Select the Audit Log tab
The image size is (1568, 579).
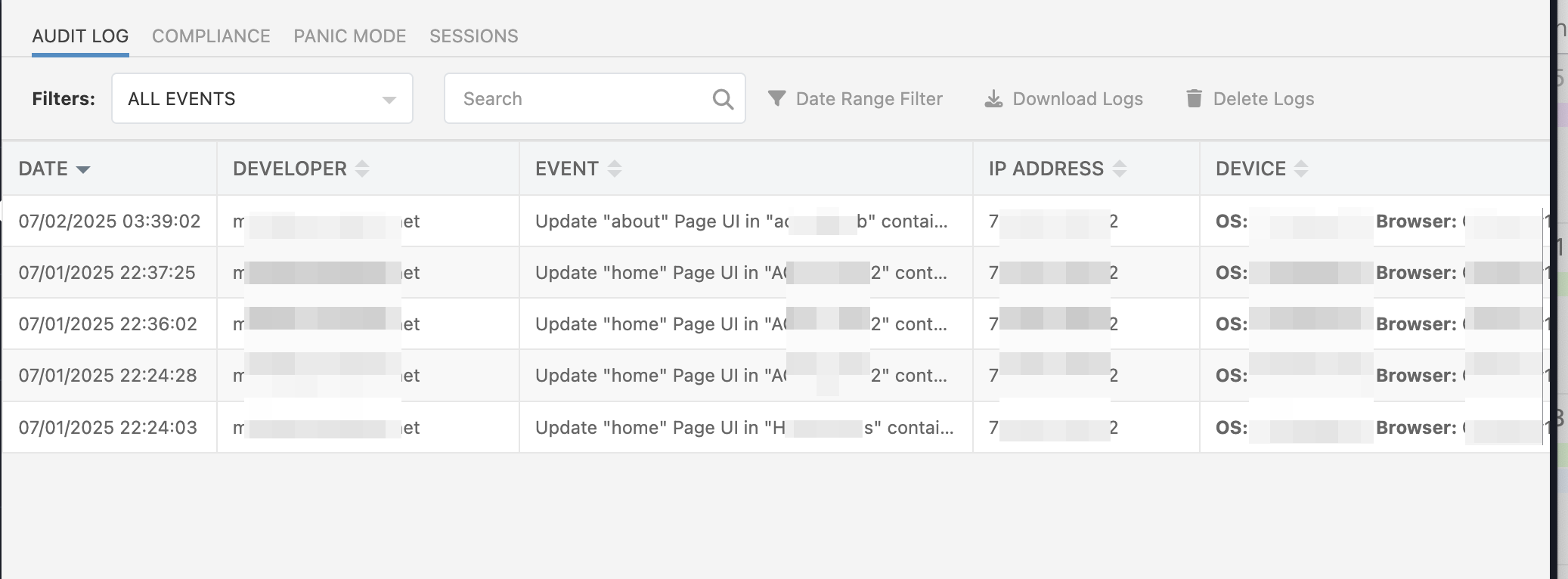(80, 36)
